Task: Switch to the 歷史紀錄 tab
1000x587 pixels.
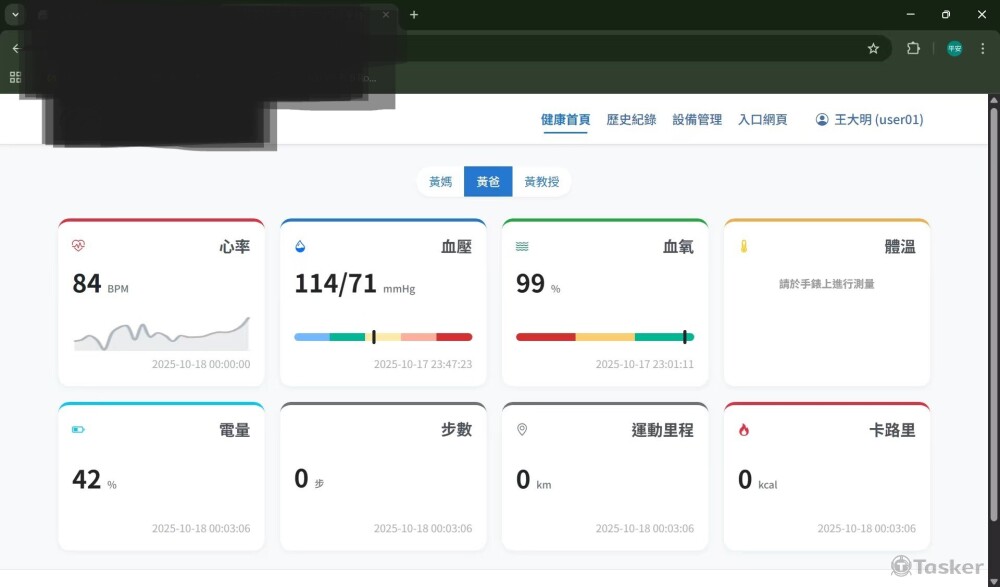Action: pos(629,118)
